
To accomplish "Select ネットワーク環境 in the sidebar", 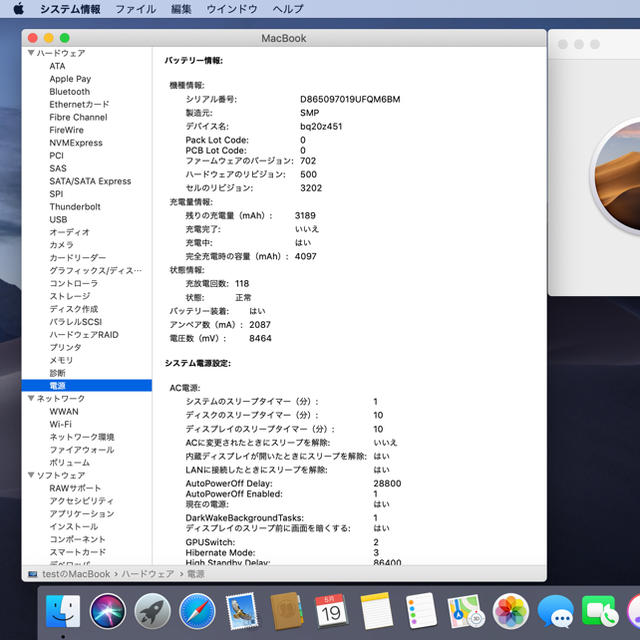I will [x=82, y=437].
